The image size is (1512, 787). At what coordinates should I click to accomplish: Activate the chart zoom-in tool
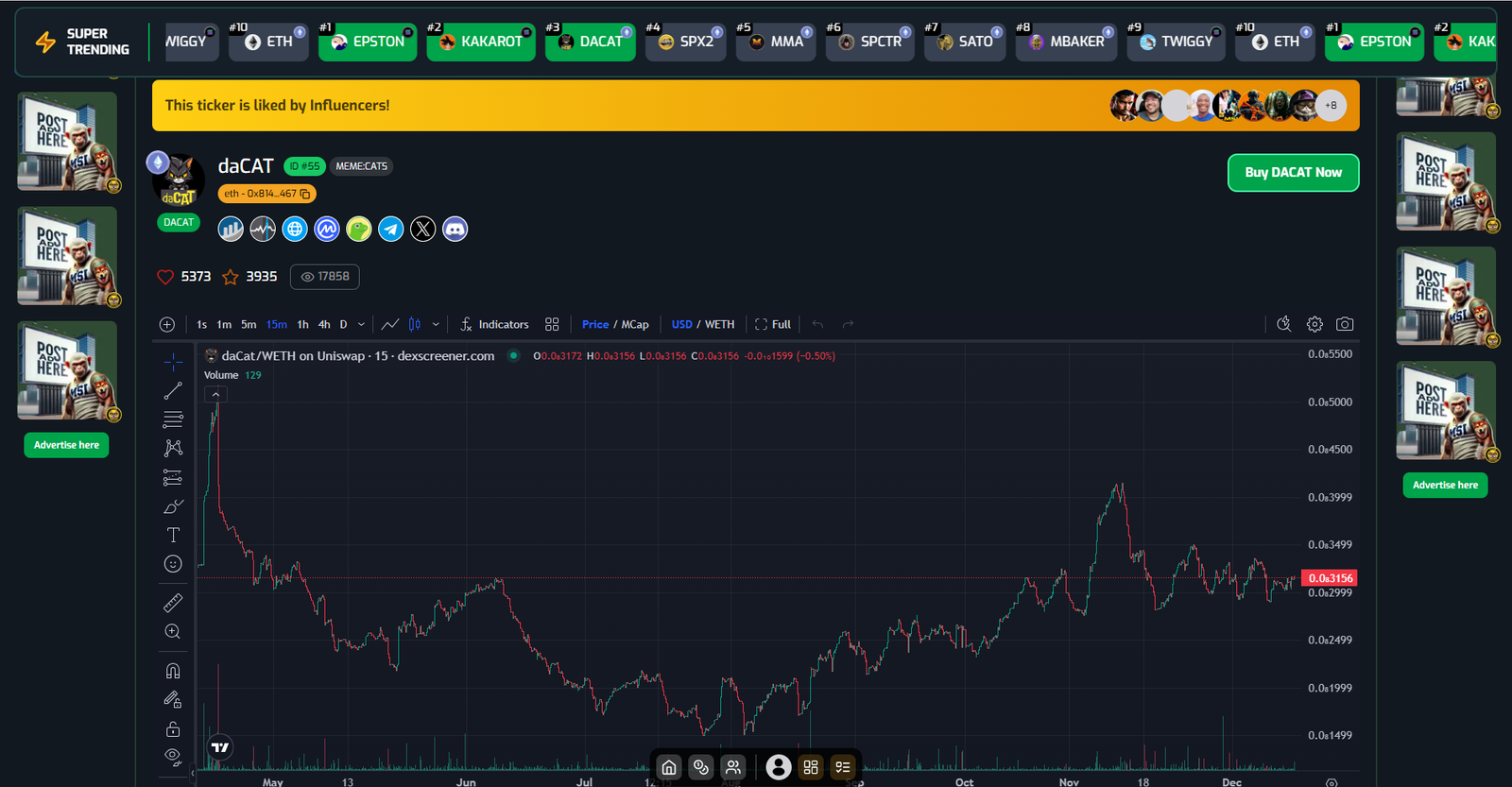(173, 631)
